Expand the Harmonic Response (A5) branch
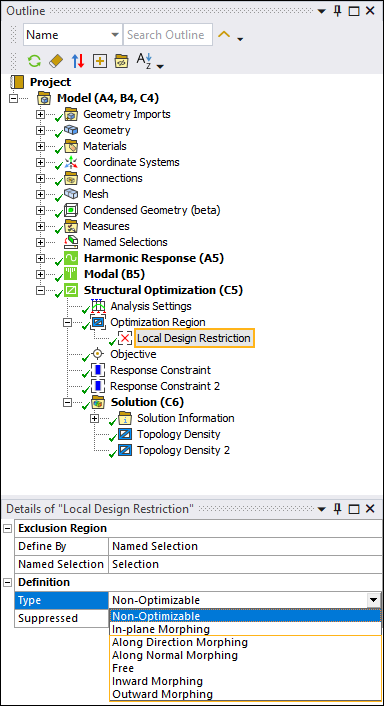Screen dimensions: 384x706 [x=41, y=259]
